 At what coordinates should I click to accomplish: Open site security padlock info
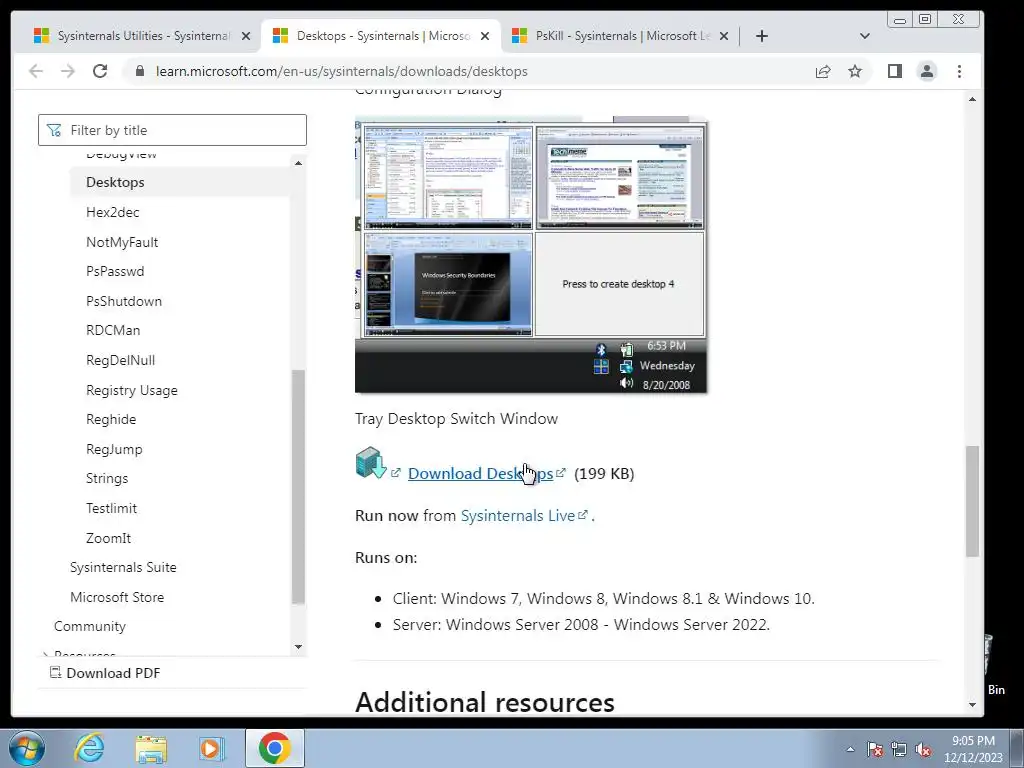point(140,71)
